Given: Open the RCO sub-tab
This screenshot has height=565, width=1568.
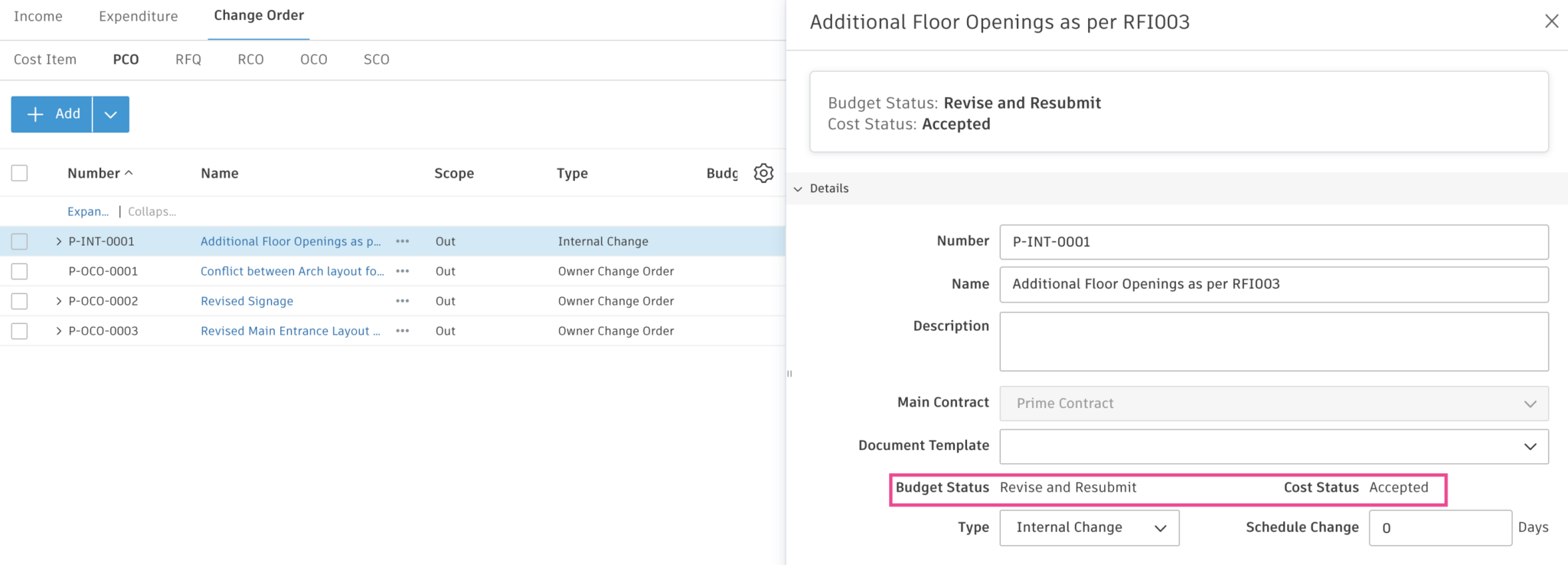Looking at the screenshot, I should 250,60.
